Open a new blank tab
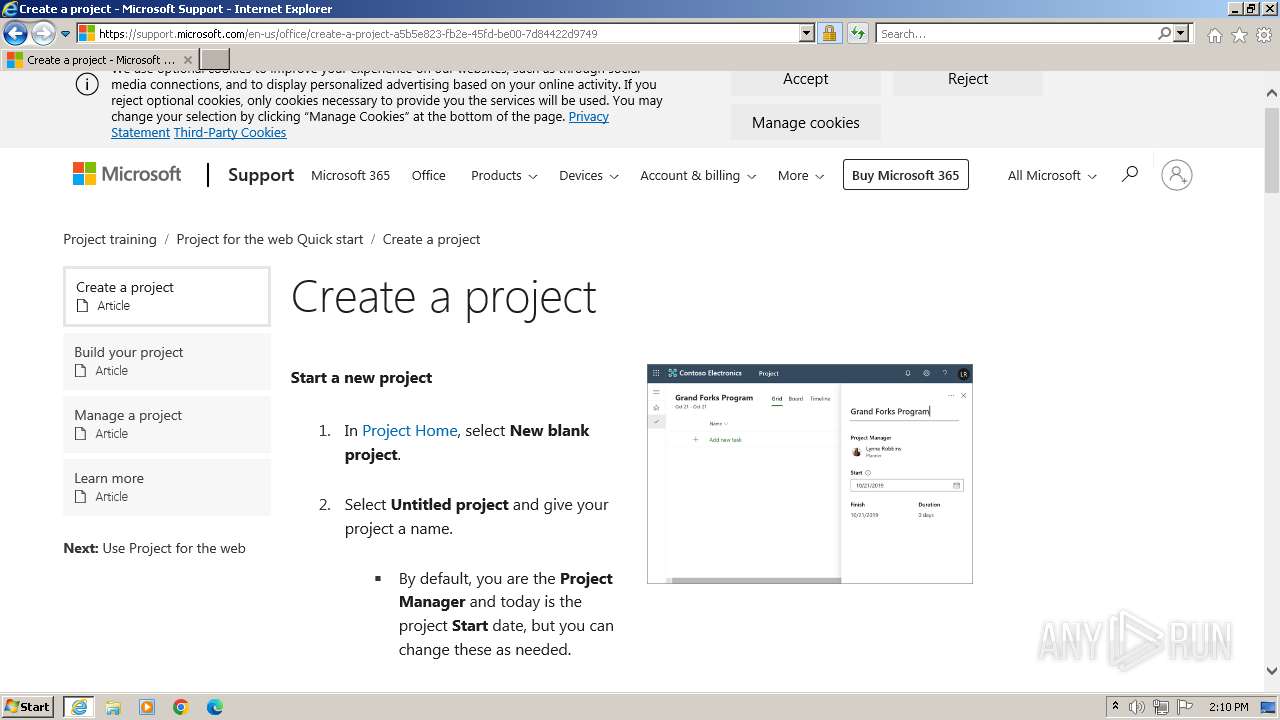This screenshot has width=1280, height=720. [x=215, y=59]
